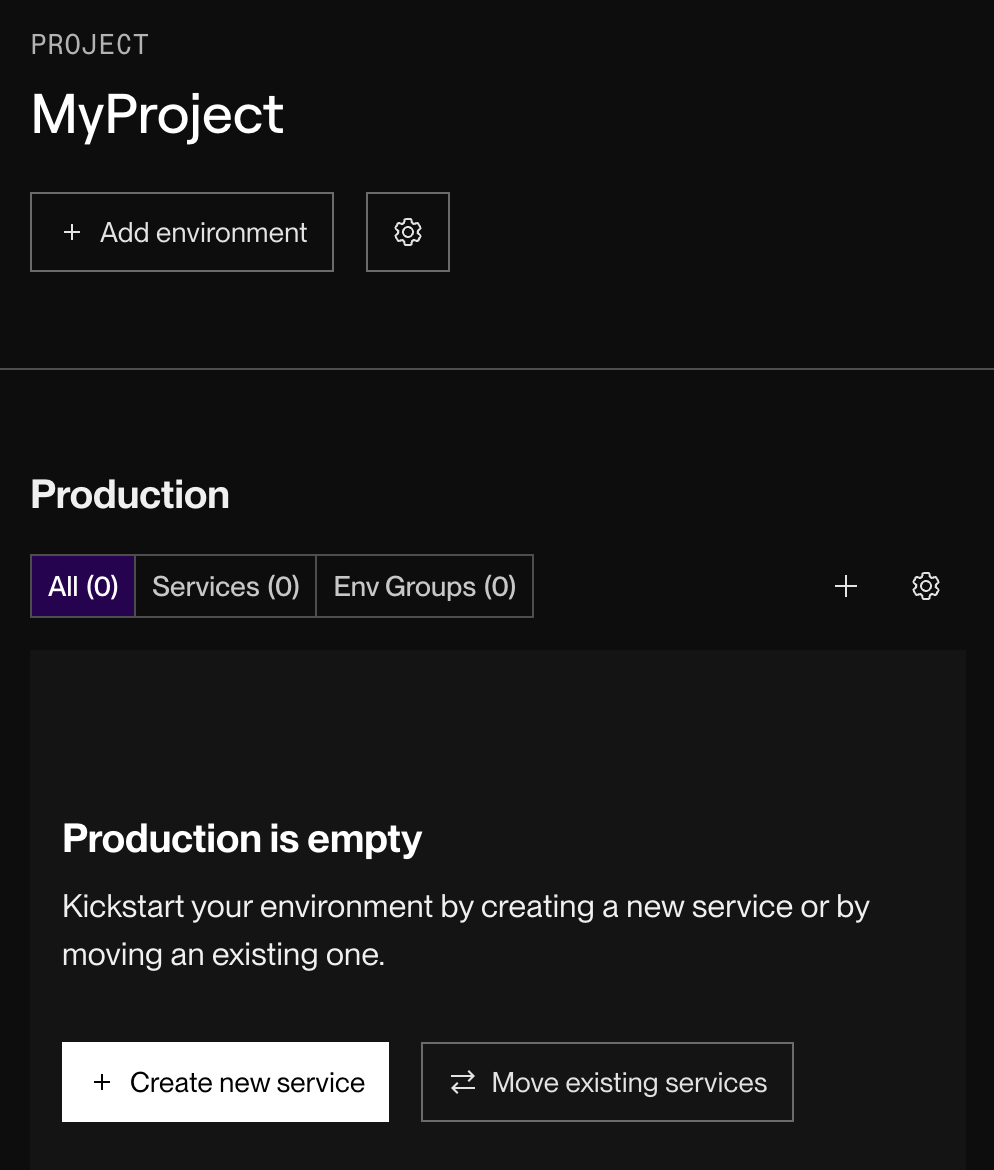
Task: Click the add icon in the Production header row
Action: (x=845, y=586)
